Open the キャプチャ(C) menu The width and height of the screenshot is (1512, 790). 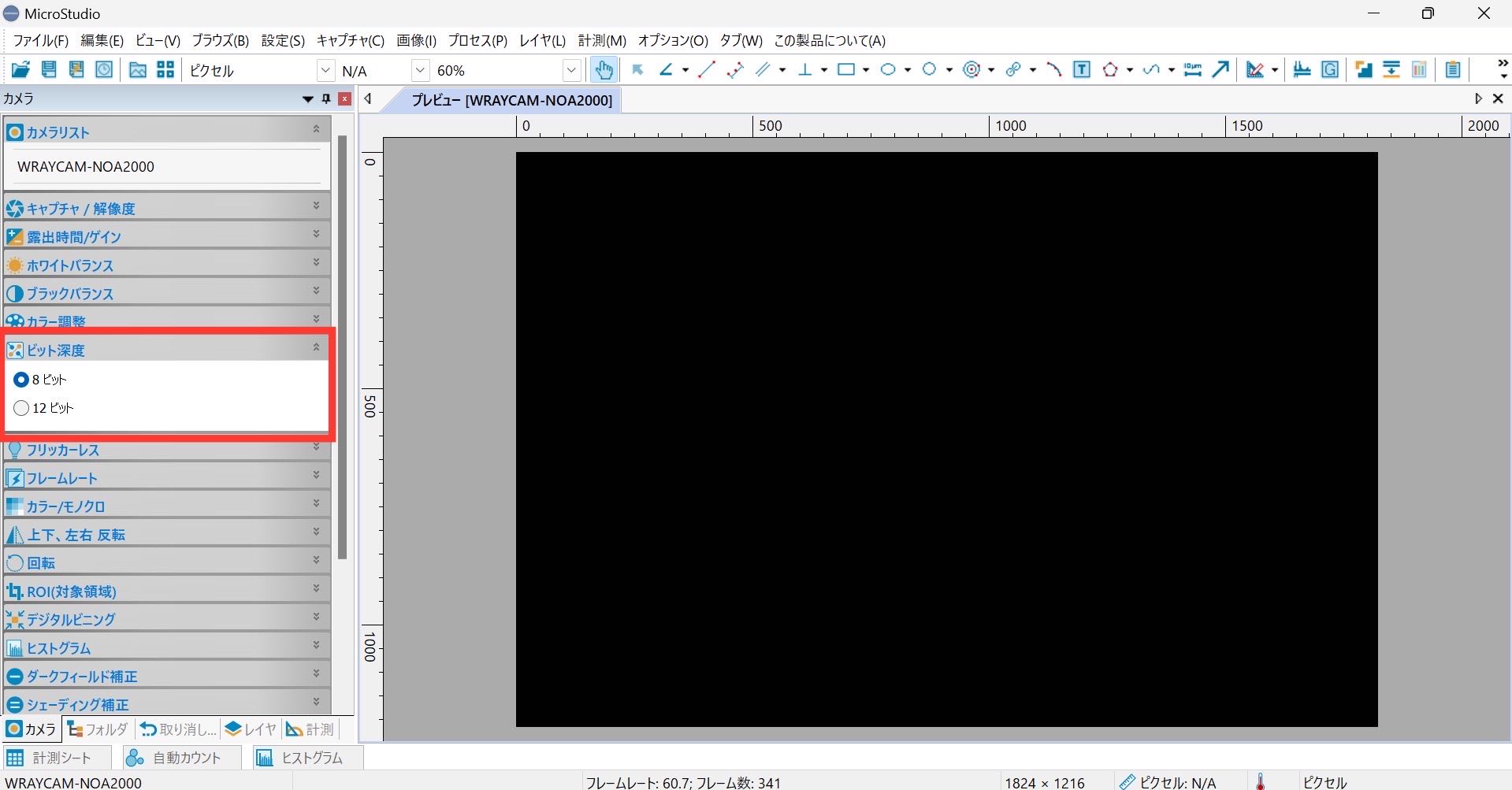350,40
